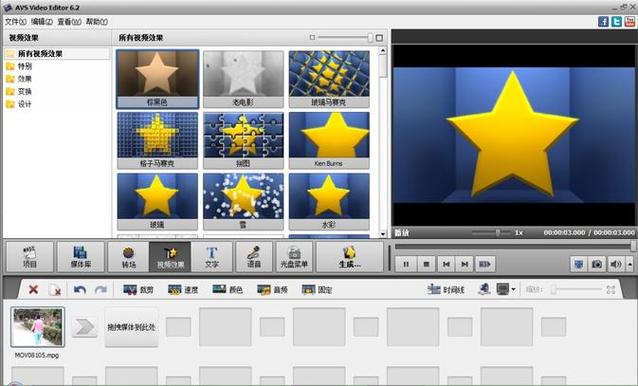
Task: Click the redo arrow
Action: click(x=101, y=290)
